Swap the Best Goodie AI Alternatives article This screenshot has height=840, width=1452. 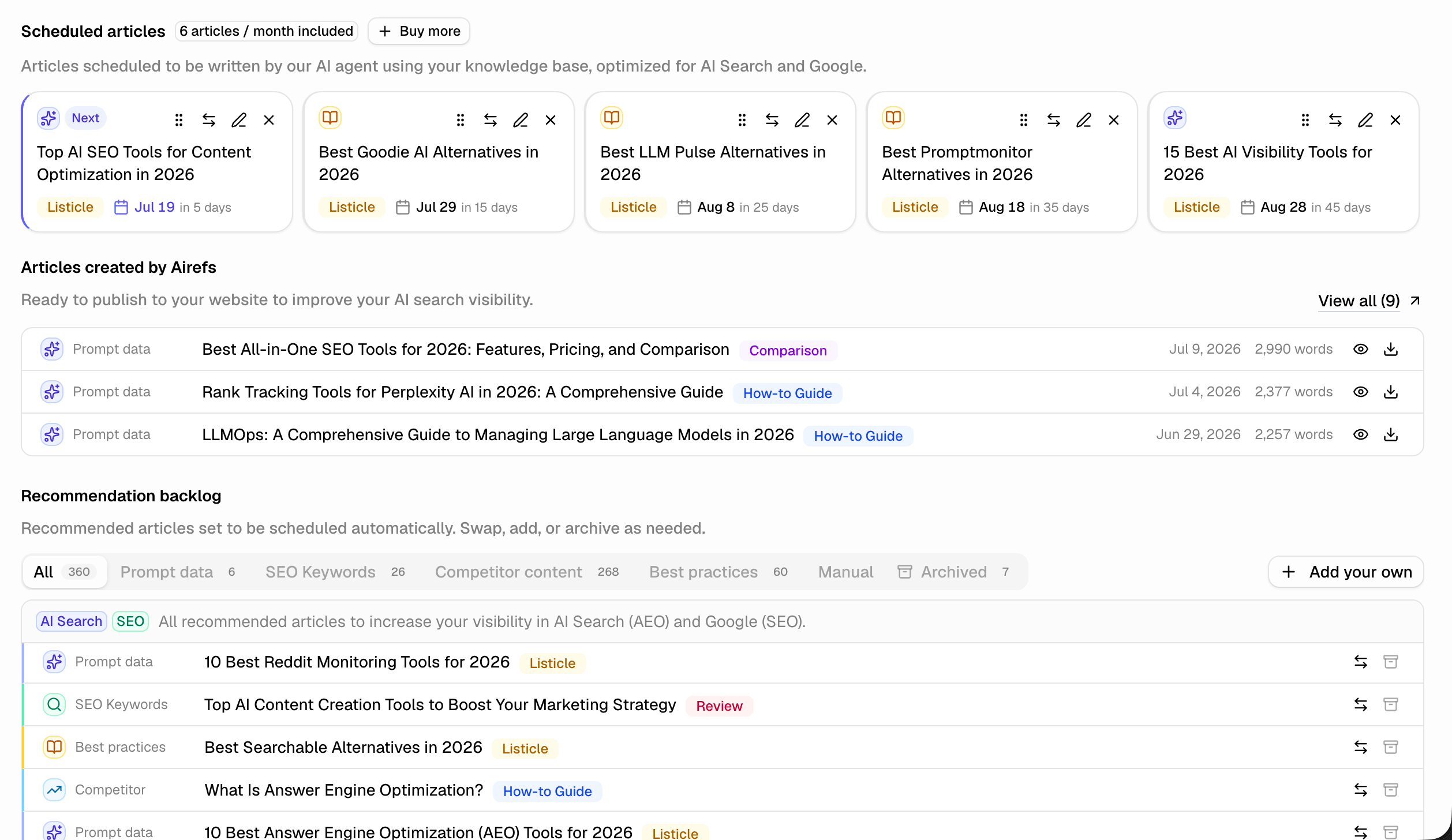tap(491, 120)
